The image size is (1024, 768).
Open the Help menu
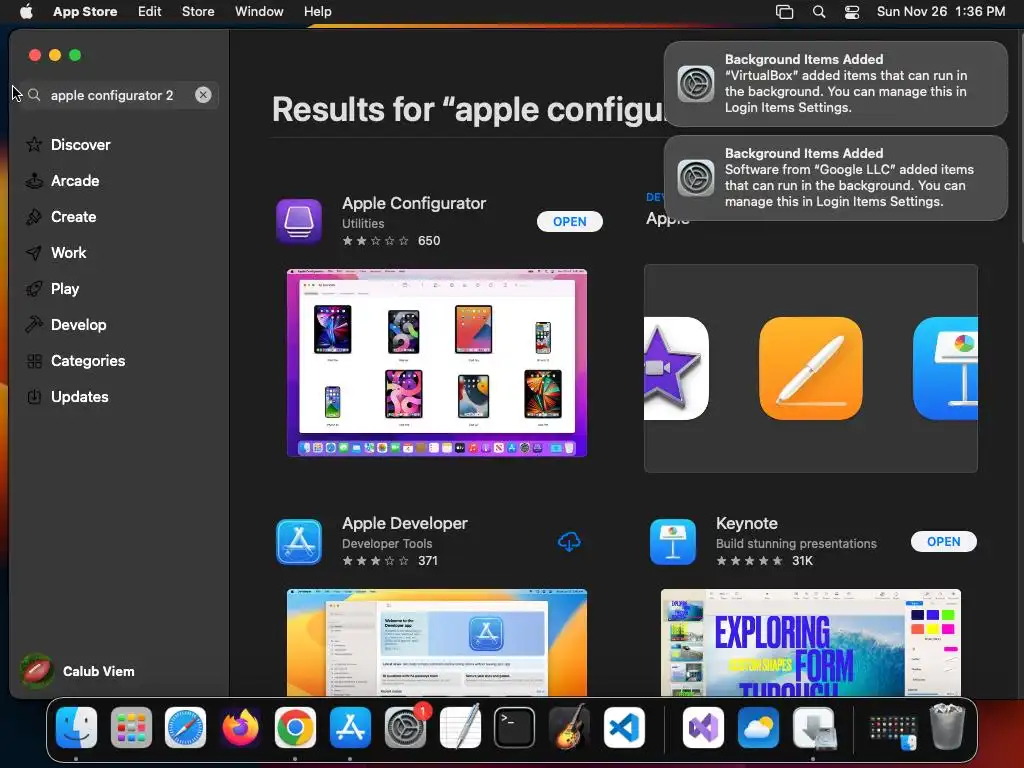(x=317, y=12)
